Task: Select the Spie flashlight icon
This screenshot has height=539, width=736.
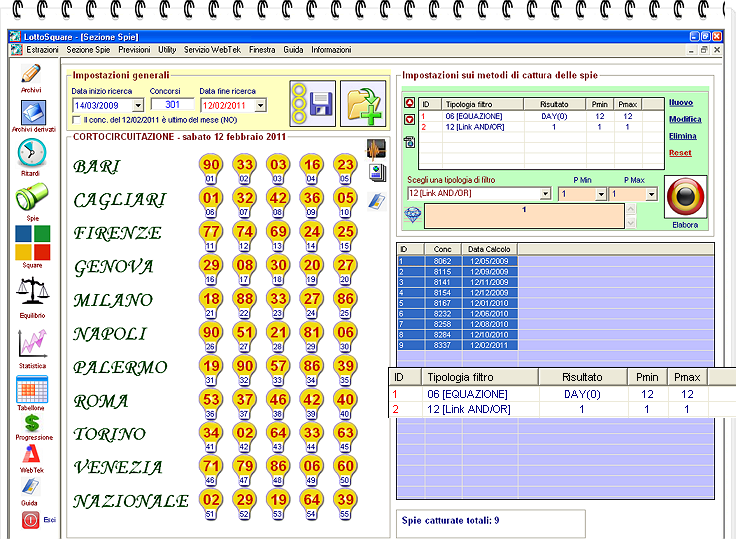Action: tap(31, 197)
